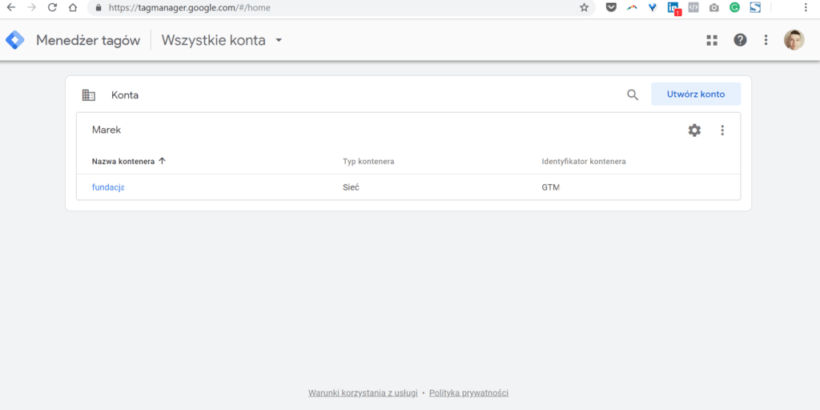The image size is (820, 410).
Task: Search accounts with the magnifier icon
Action: point(632,95)
